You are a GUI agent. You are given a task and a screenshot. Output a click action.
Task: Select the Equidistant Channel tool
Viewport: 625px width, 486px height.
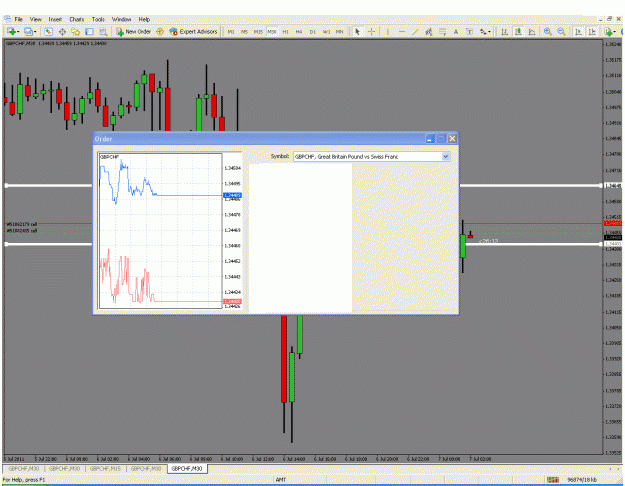429,31
